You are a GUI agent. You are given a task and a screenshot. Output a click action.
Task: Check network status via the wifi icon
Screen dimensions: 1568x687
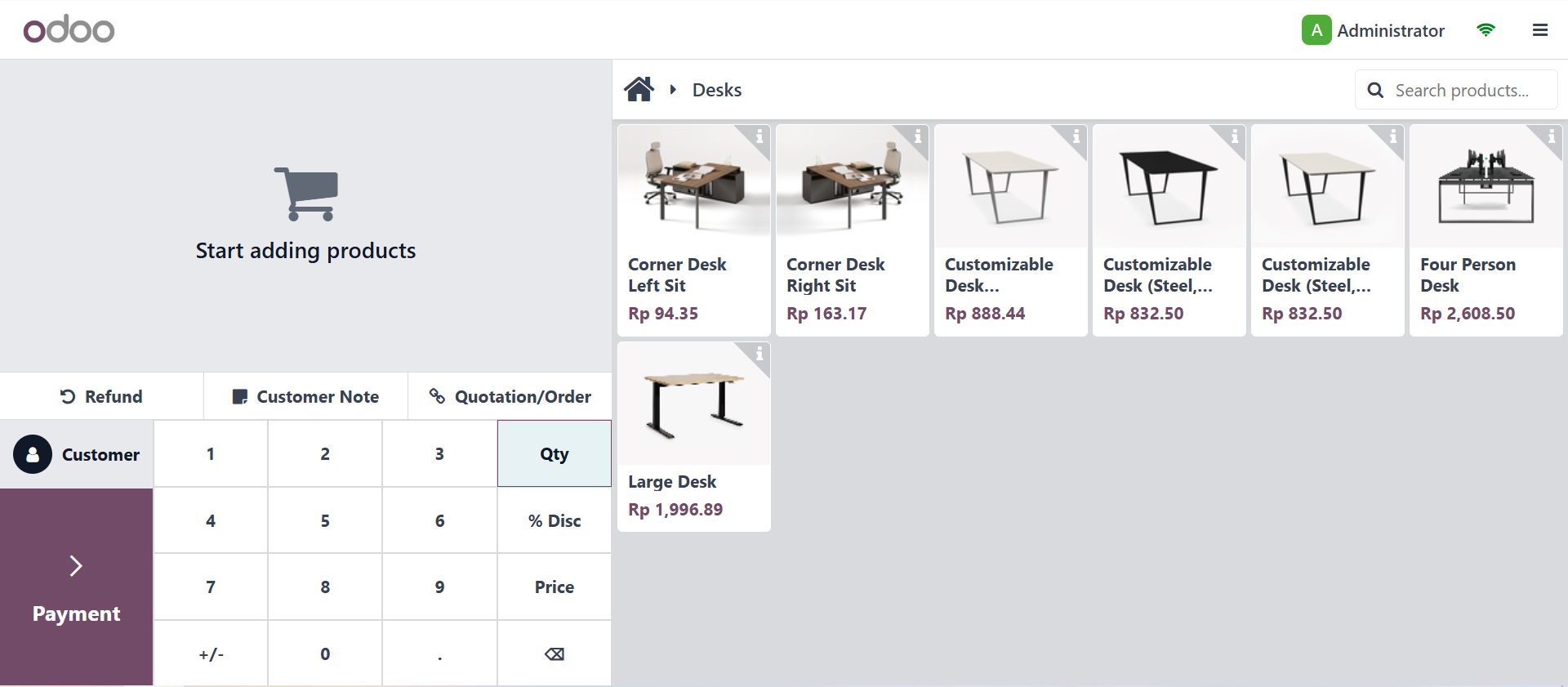1487,30
